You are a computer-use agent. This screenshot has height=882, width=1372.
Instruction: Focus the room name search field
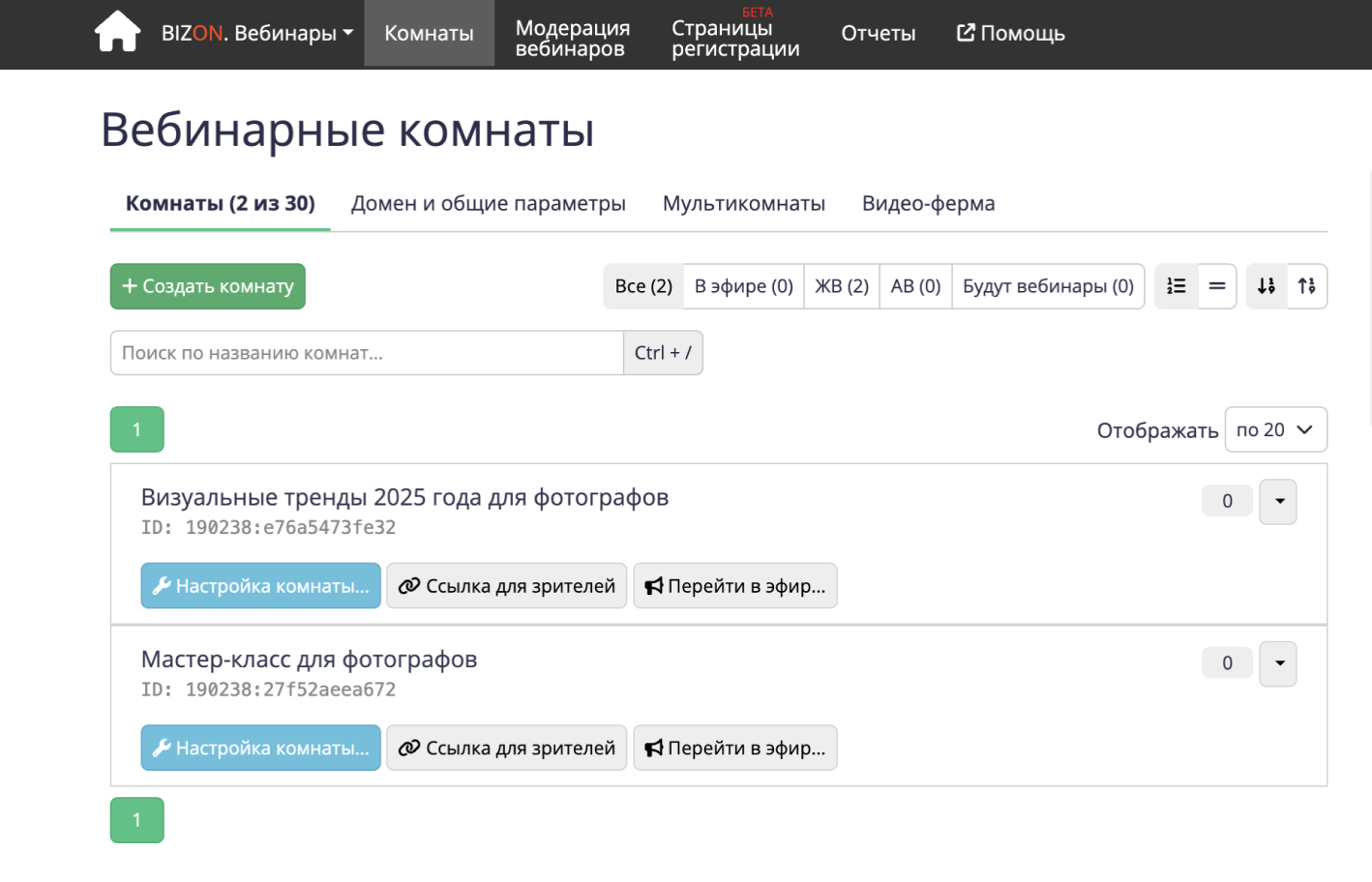[367, 353]
